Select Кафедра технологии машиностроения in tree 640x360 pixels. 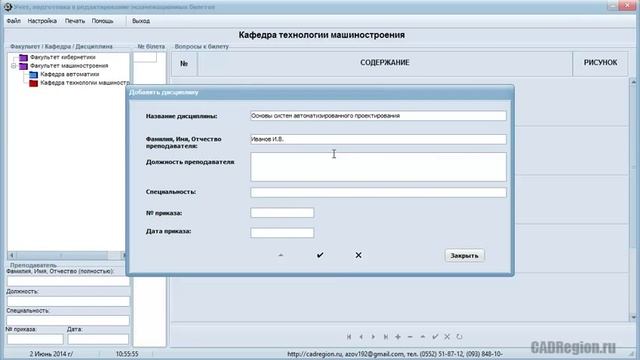click(x=84, y=83)
